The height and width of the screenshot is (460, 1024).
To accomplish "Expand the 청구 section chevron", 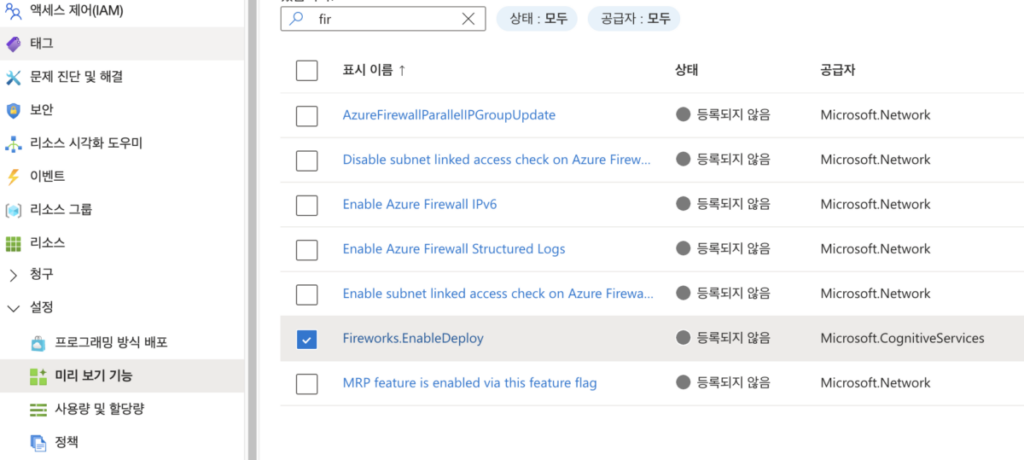I will [13, 275].
